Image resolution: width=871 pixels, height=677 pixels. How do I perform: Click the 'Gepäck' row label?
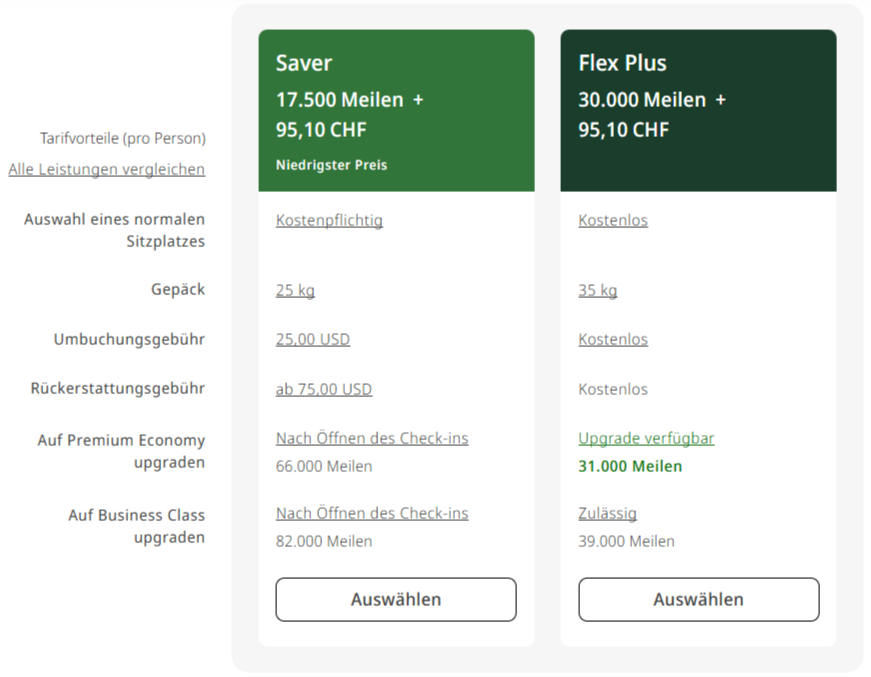[x=178, y=289]
